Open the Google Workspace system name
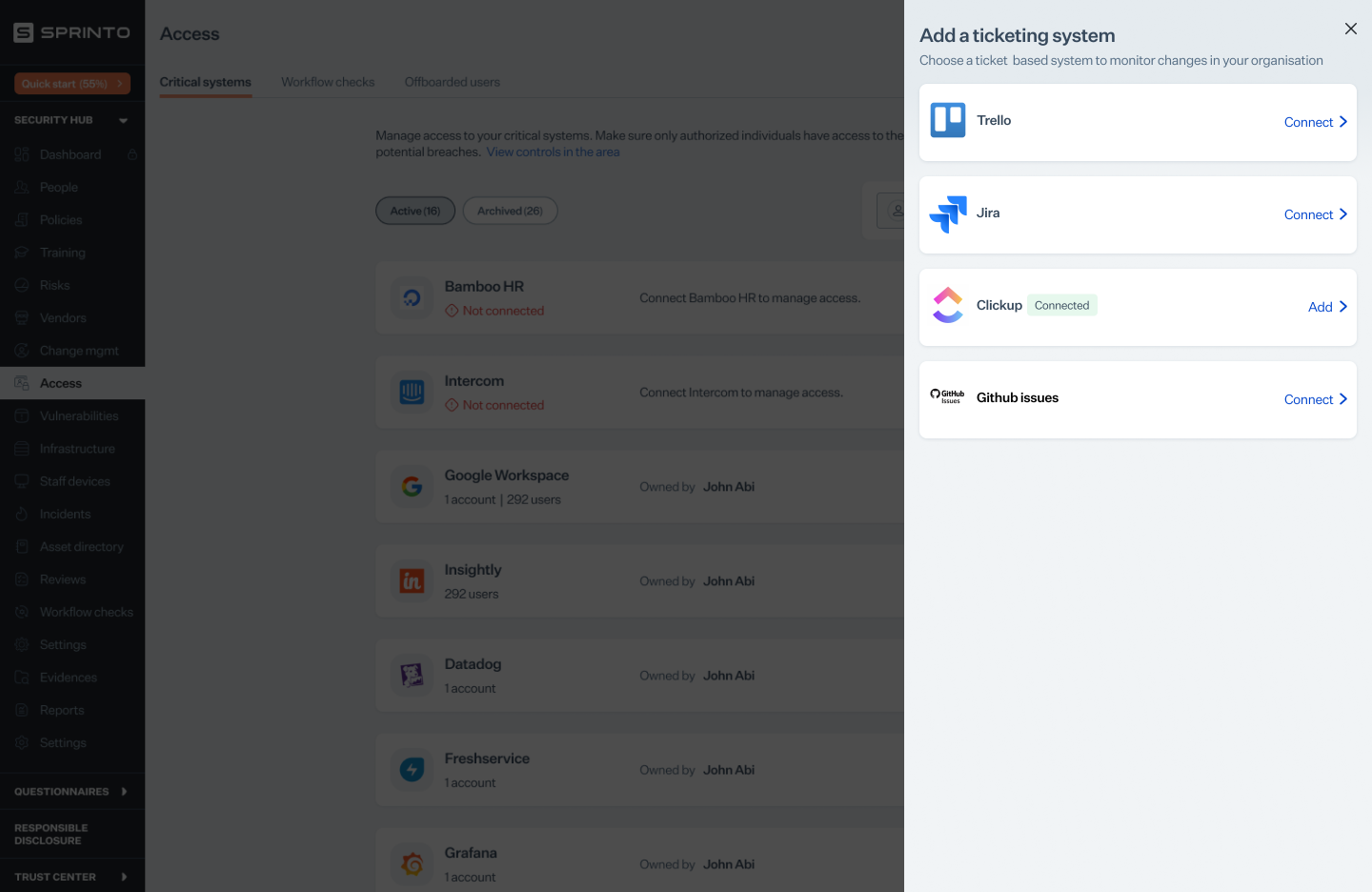Viewport: 1372px width, 892px height. (x=507, y=475)
